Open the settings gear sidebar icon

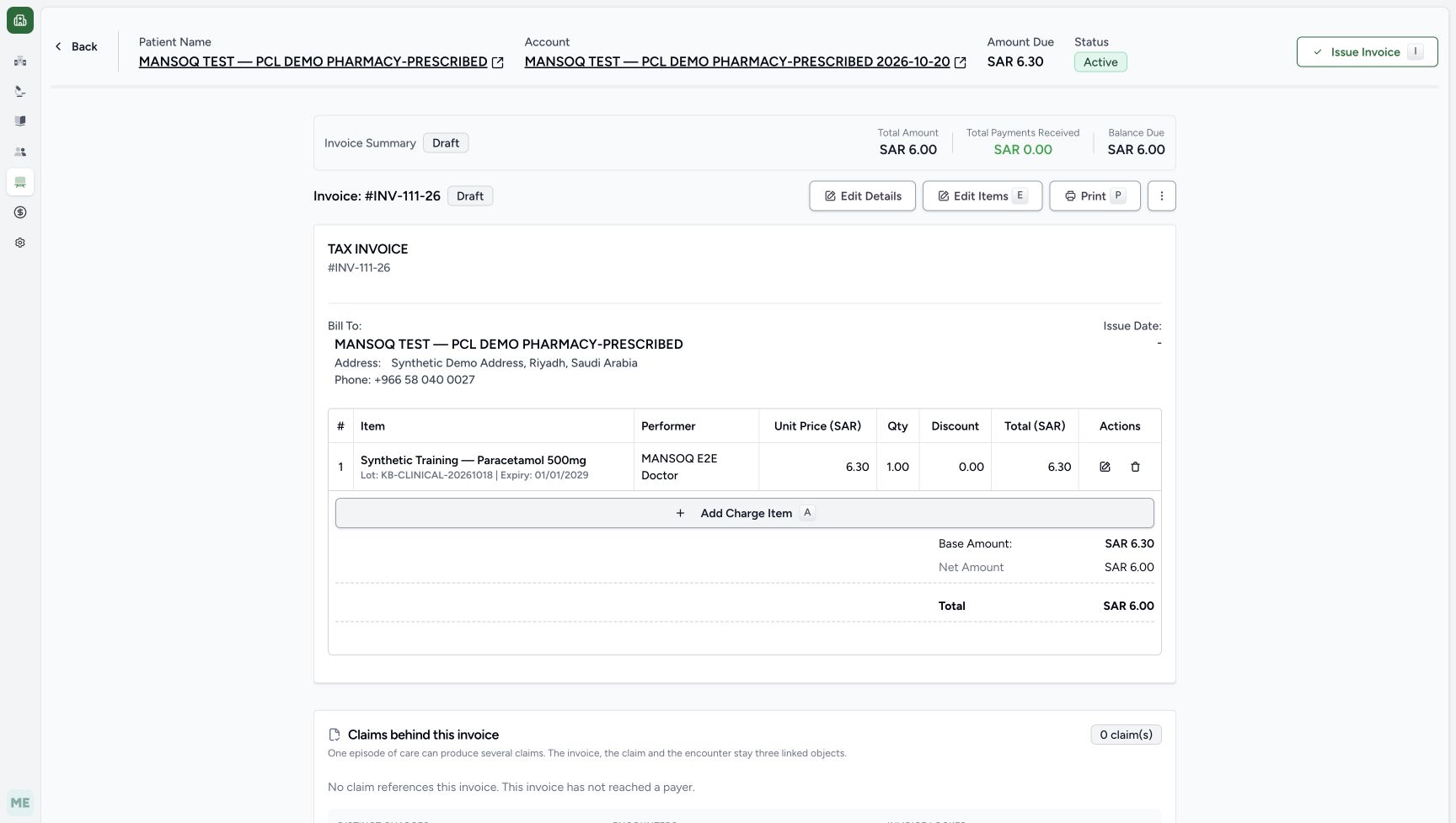20,243
